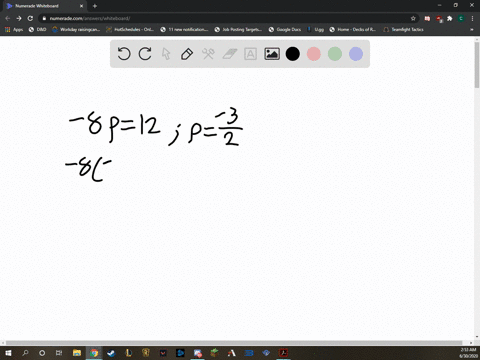This screenshot has height=360, width=480.
Task: Reload the Numerade whiteboard page
Action: pos(30,18)
